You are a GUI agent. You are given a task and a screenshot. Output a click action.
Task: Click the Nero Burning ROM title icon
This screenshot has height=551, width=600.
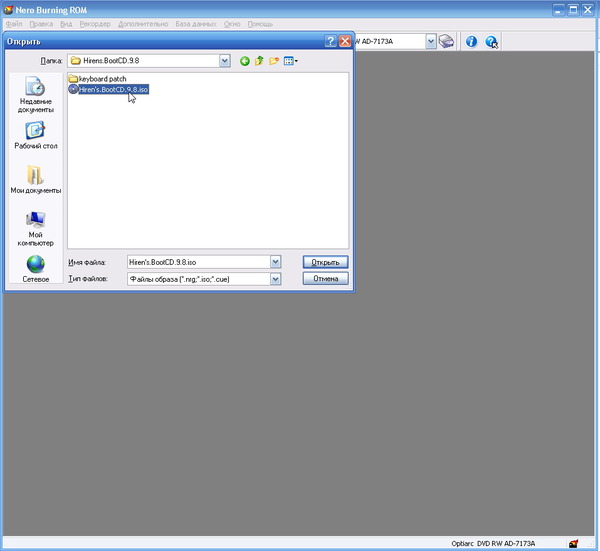pos(8,10)
